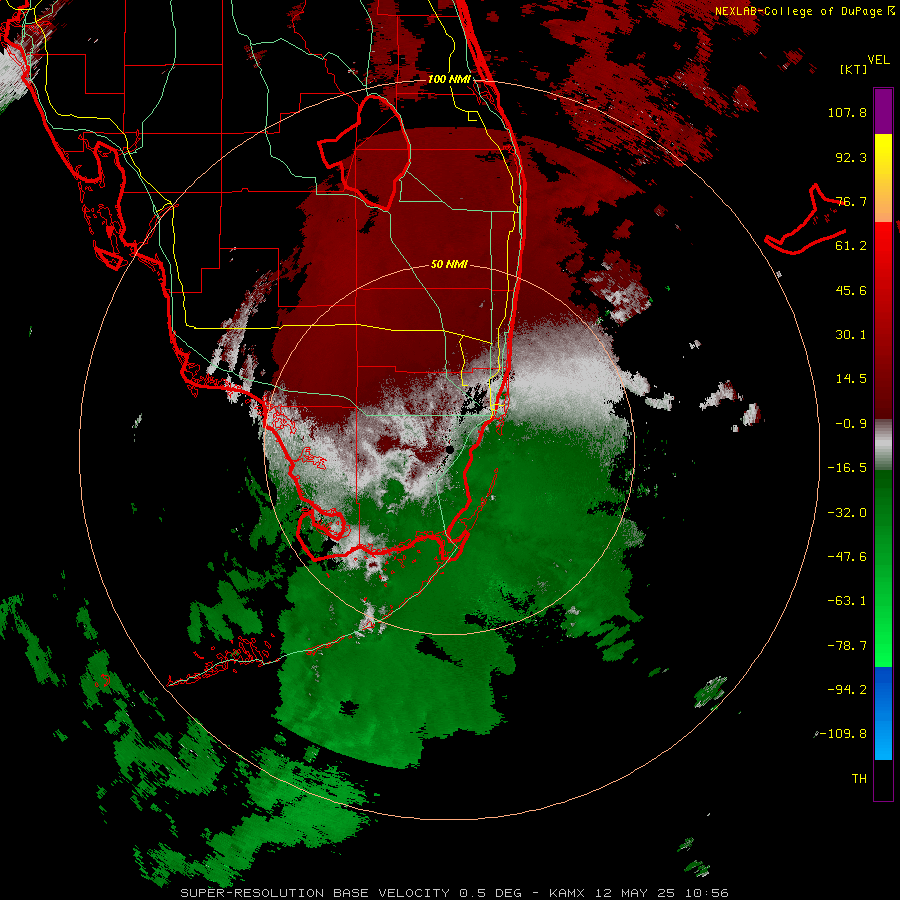Click the -94.2 velocity label

(x=847, y=689)
